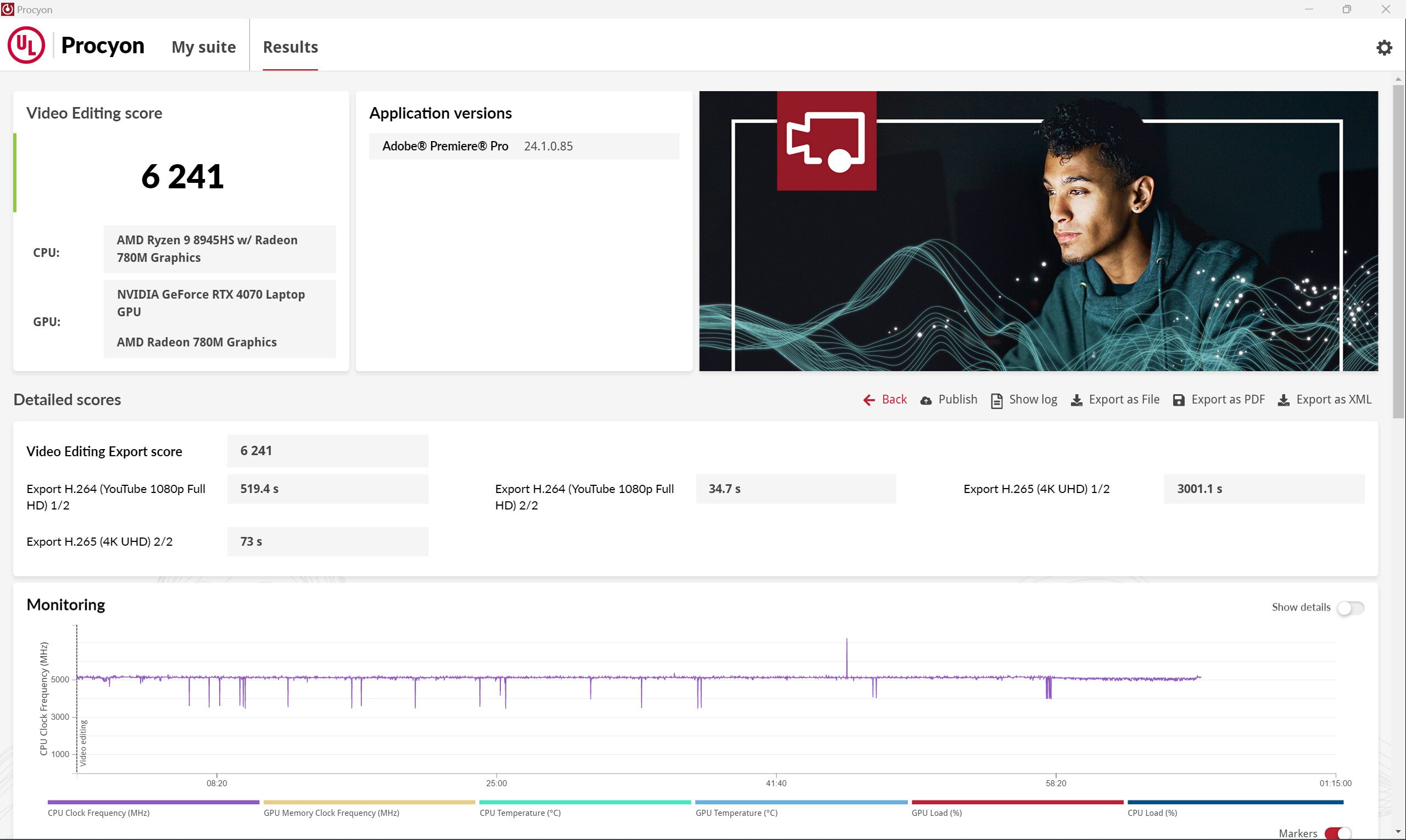The width and height of the screenshot is (1406, 840).
Task: Click the Publish cloud upload icon
Action: 926,400
